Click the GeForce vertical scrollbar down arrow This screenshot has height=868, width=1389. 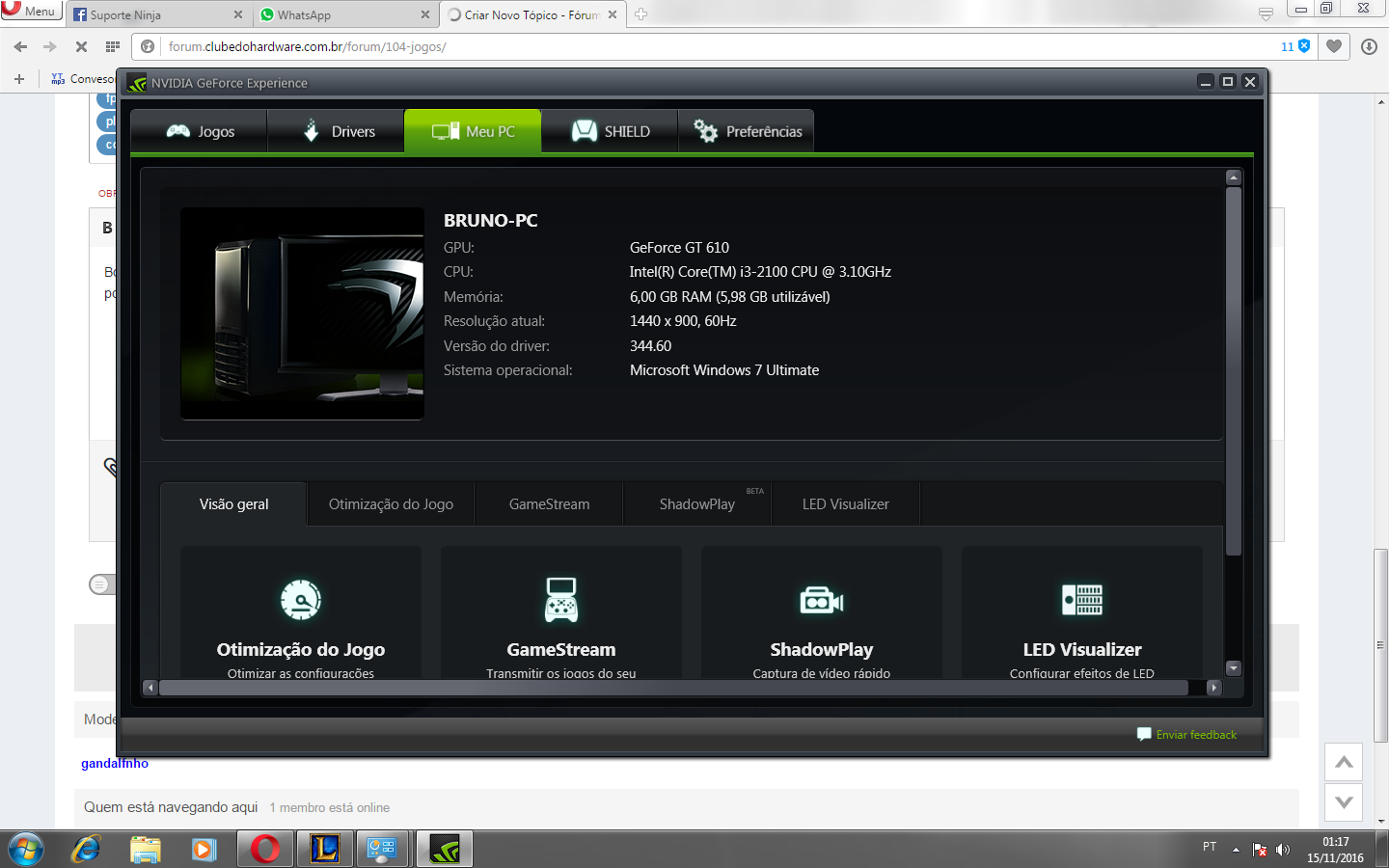point(1233,668)
